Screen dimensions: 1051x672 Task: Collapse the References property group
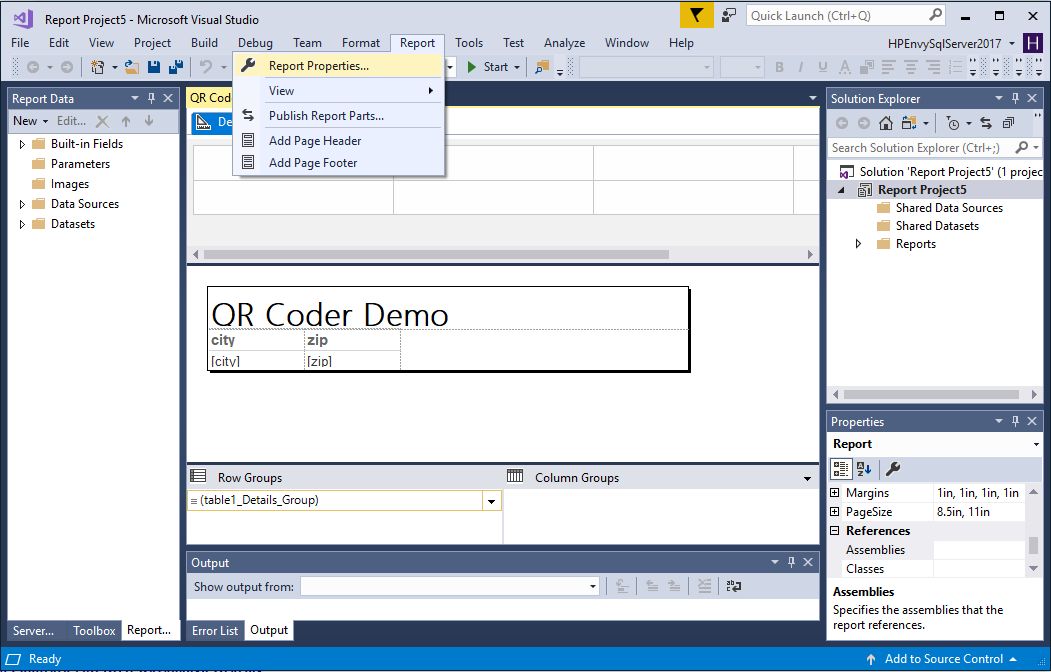pos(834,531)
